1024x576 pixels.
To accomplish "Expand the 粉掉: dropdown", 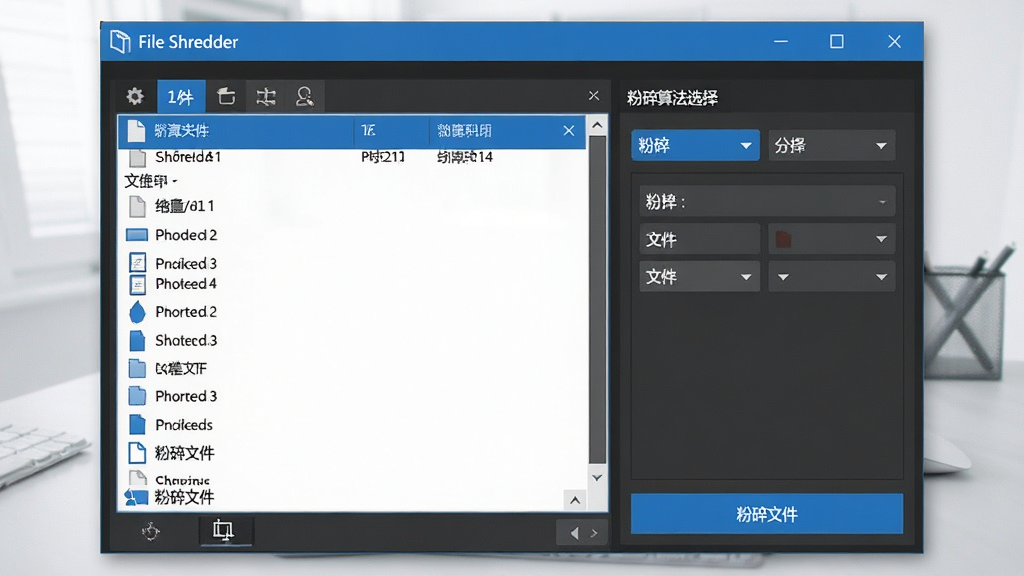I will coord(767,201).
